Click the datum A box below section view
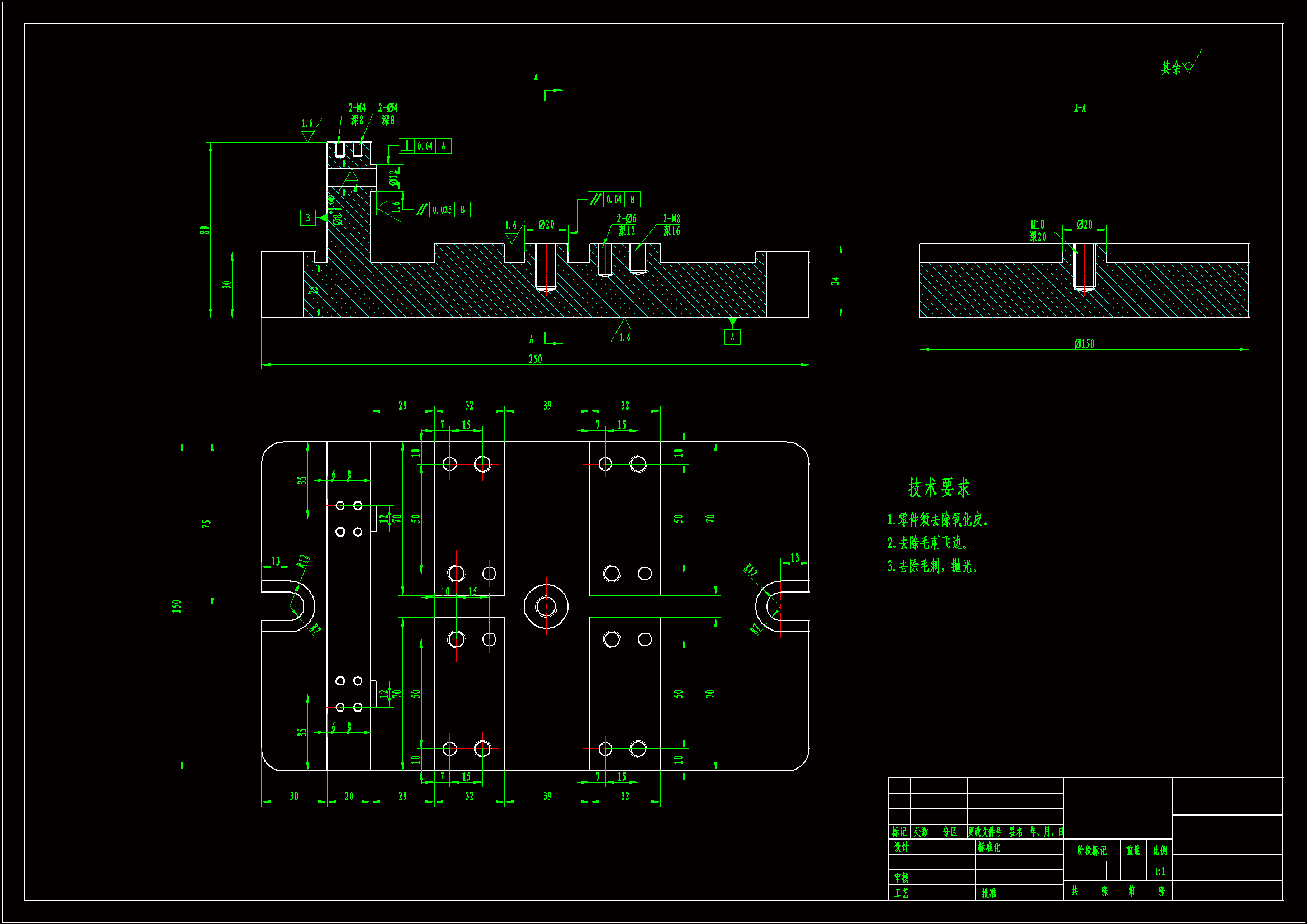This screenshot has height=924, width=1307. click(x=732, y=337)
